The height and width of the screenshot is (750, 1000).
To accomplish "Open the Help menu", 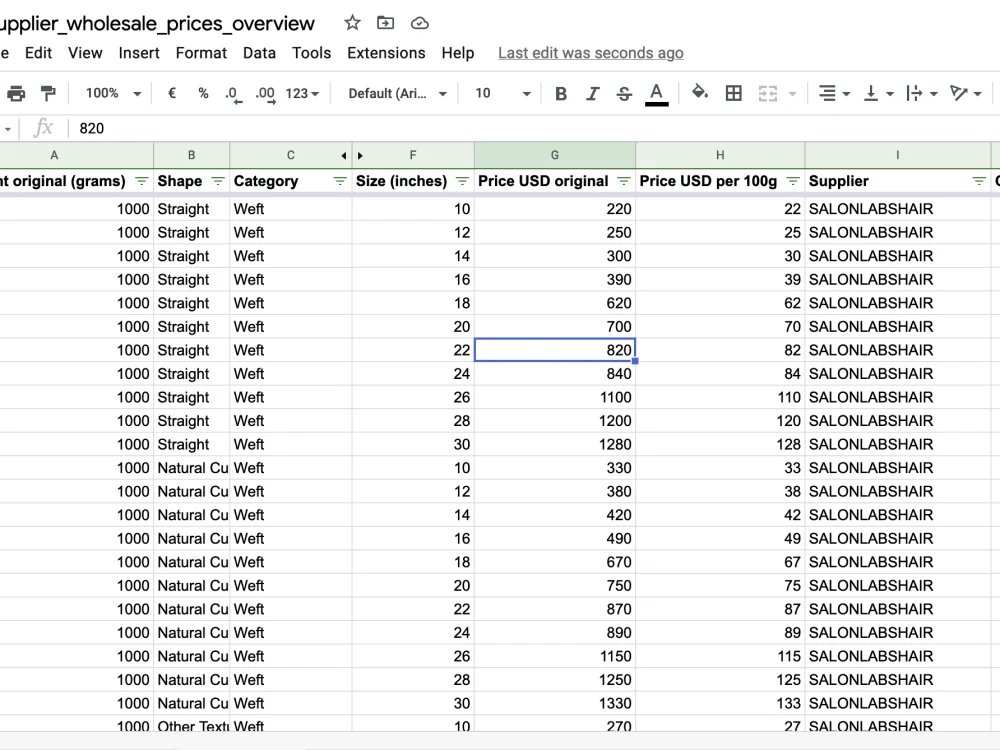I will click(x=458, y=53).
